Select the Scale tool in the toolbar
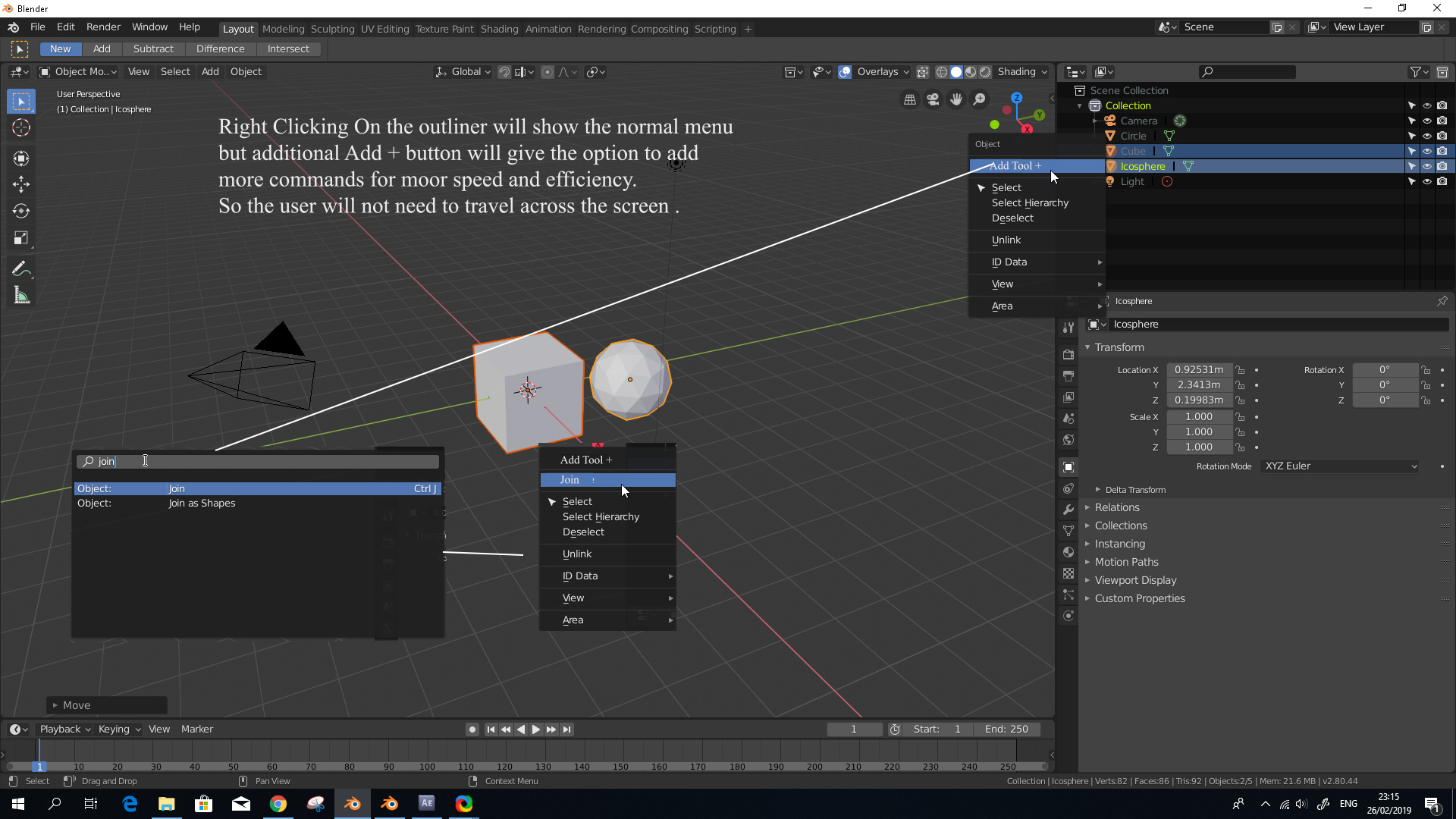1456x819 pixels. (x=21, y=238)
